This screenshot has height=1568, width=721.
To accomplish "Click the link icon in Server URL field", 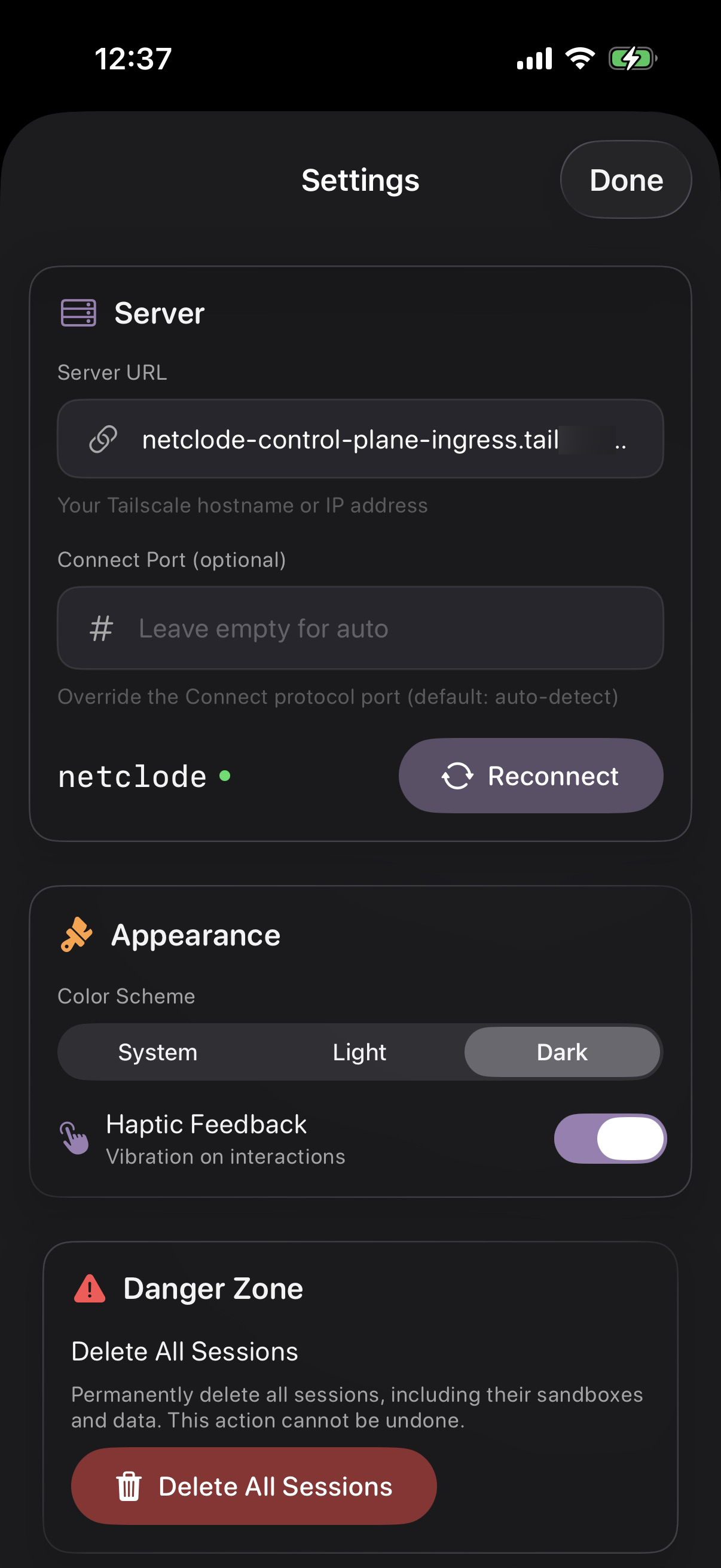I will [x=103, y=439].
